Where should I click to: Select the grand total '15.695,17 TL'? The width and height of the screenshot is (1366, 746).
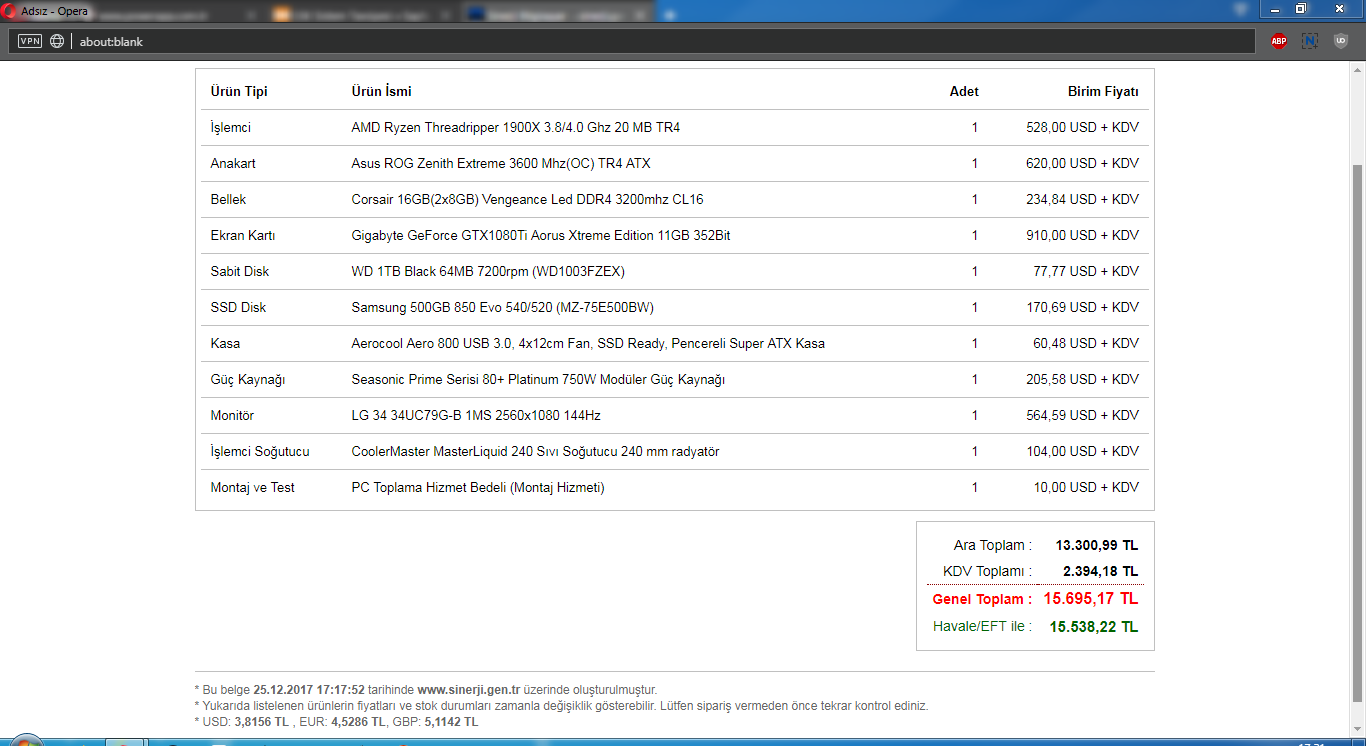point(1091,599)
